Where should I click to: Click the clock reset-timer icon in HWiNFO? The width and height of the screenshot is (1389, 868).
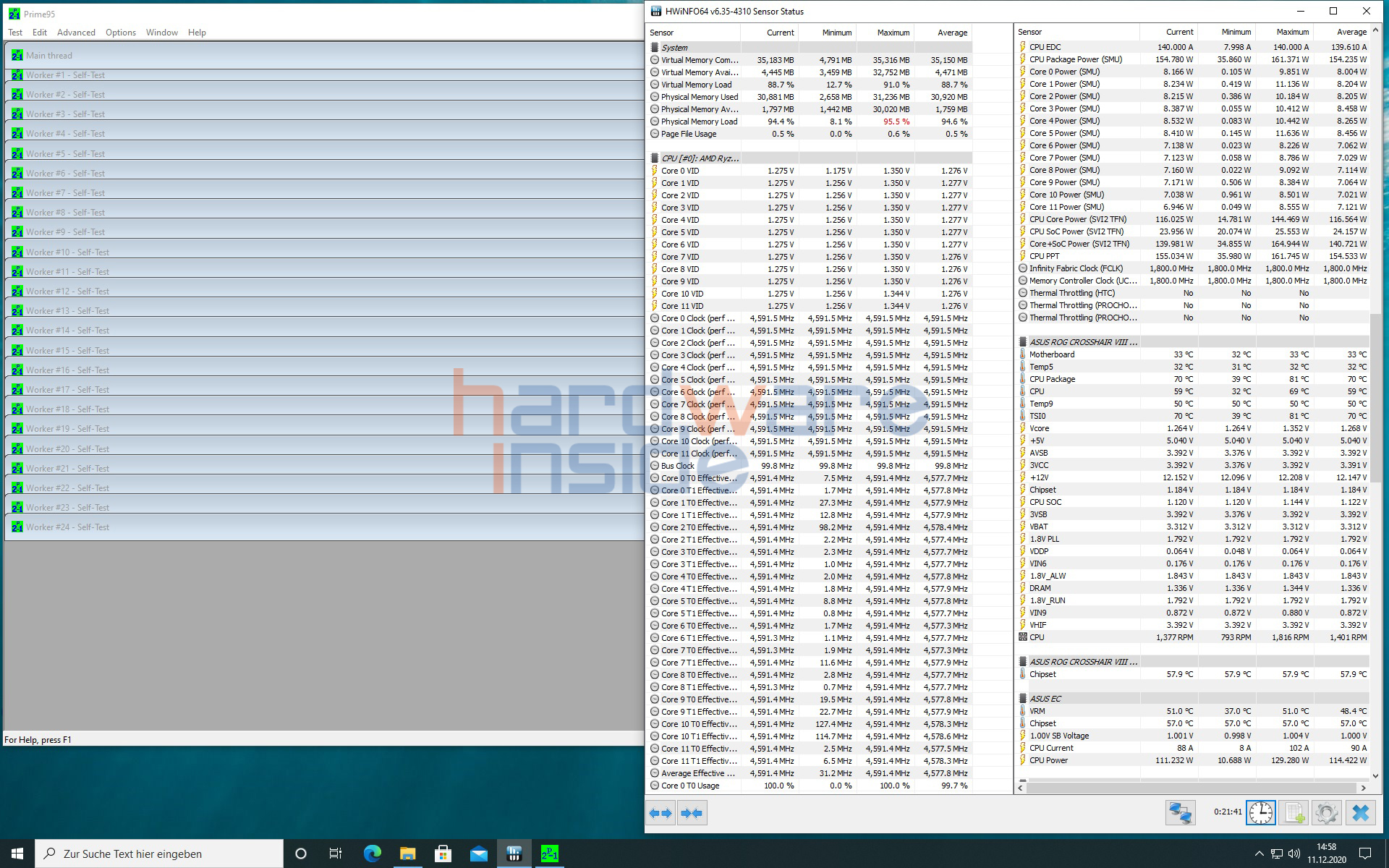coord(1260,813)
